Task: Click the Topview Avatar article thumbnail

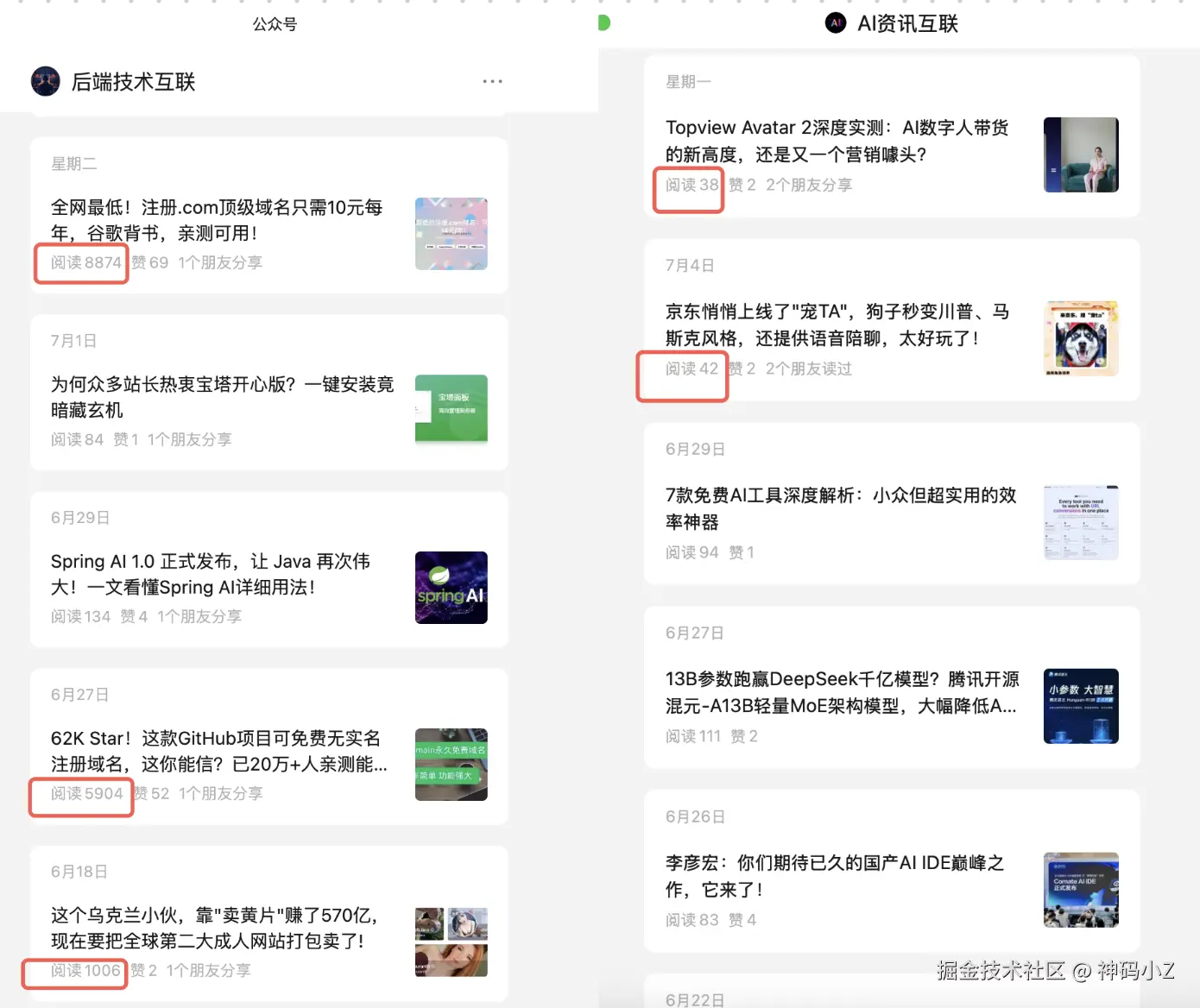Action: 1081,154
